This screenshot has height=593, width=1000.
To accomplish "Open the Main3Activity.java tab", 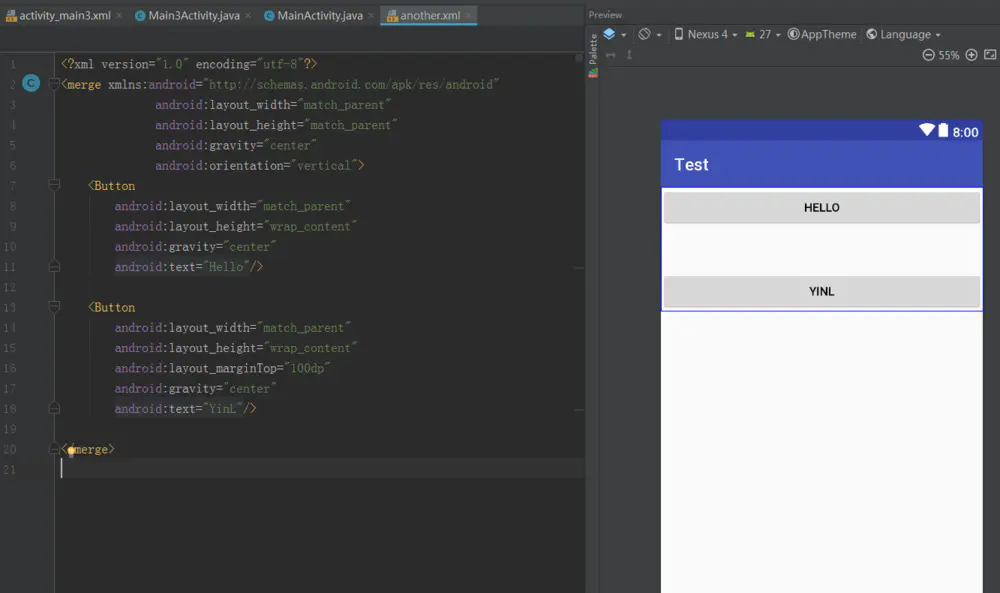I will pyautogui.click(x=193, y=15).
